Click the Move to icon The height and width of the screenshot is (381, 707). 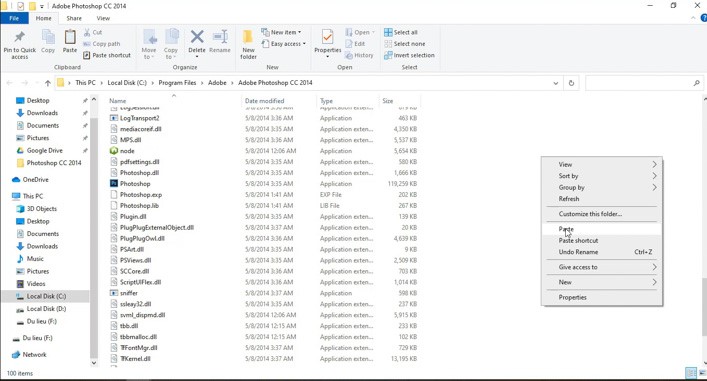(149, 37)
